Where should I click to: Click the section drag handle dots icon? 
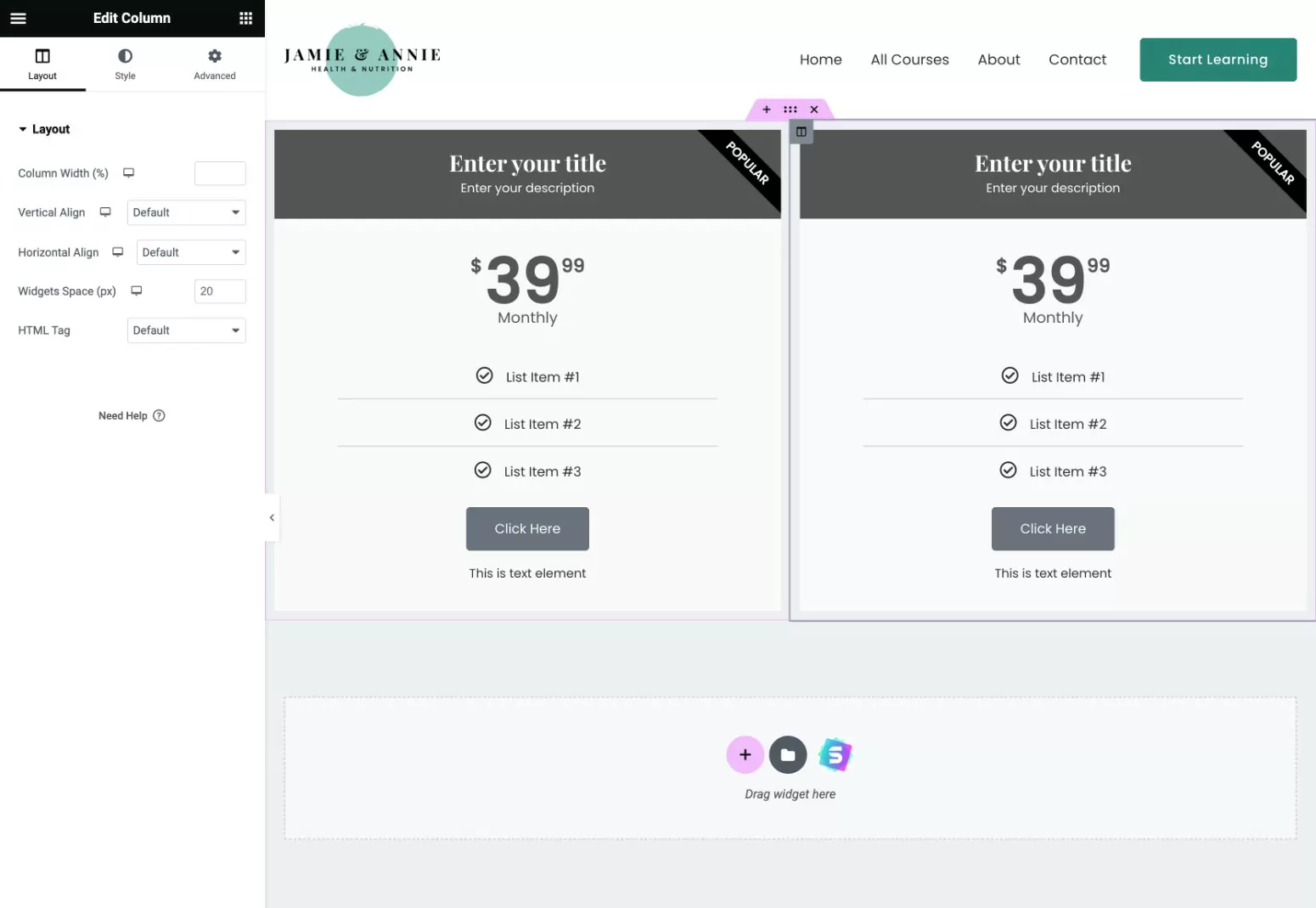tap(790, 110)
